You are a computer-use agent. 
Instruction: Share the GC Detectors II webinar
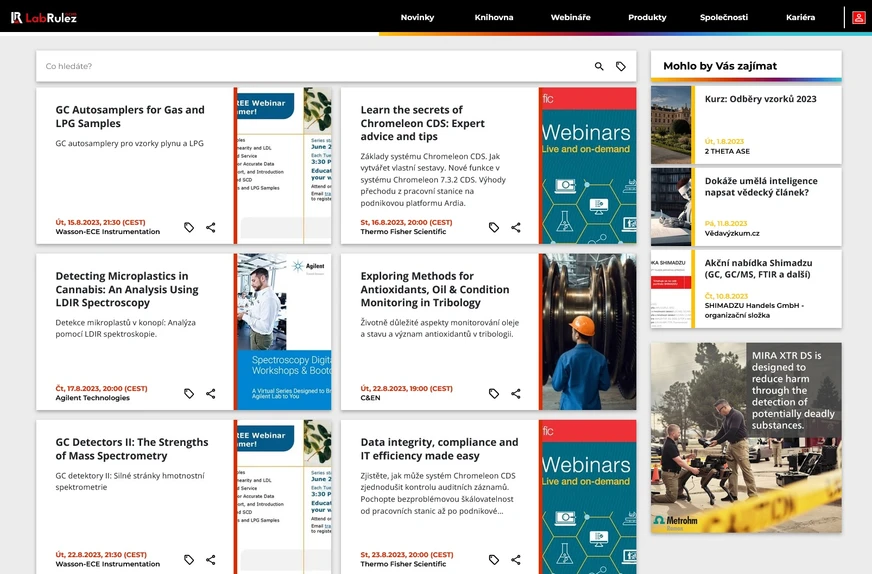tap(211, 560)
